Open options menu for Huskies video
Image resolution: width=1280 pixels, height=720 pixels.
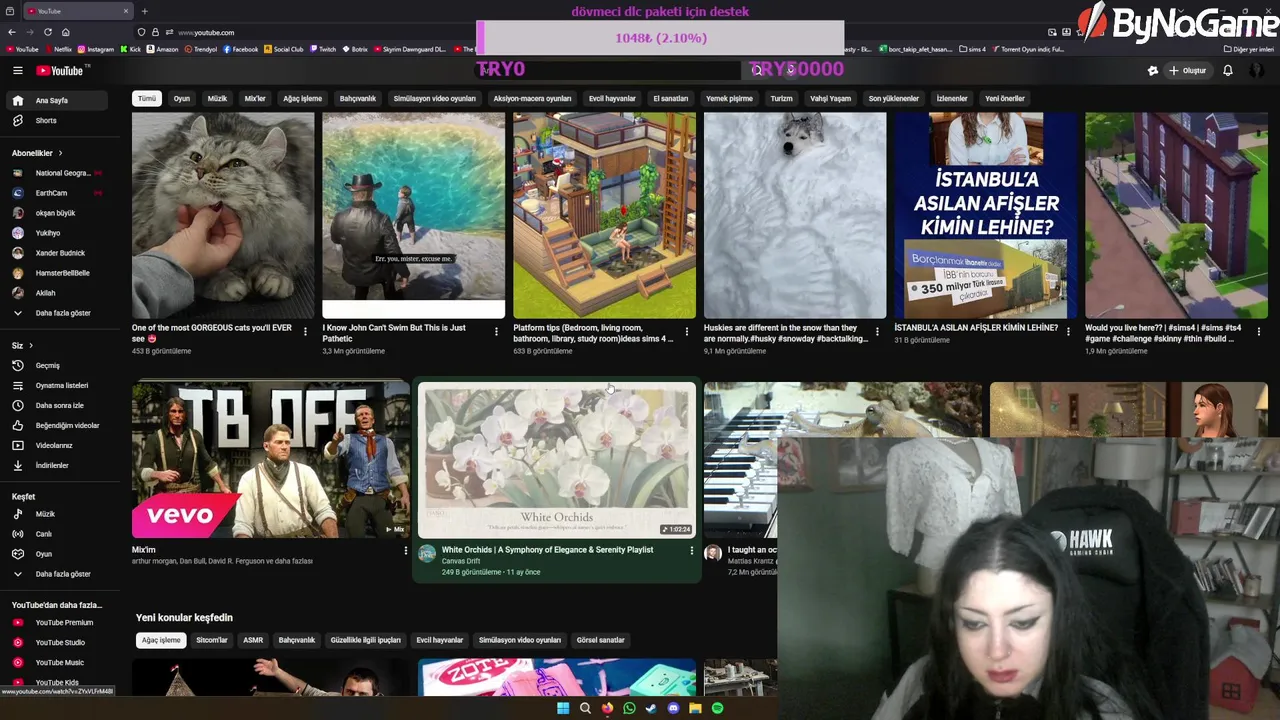[x=877, y=331]
